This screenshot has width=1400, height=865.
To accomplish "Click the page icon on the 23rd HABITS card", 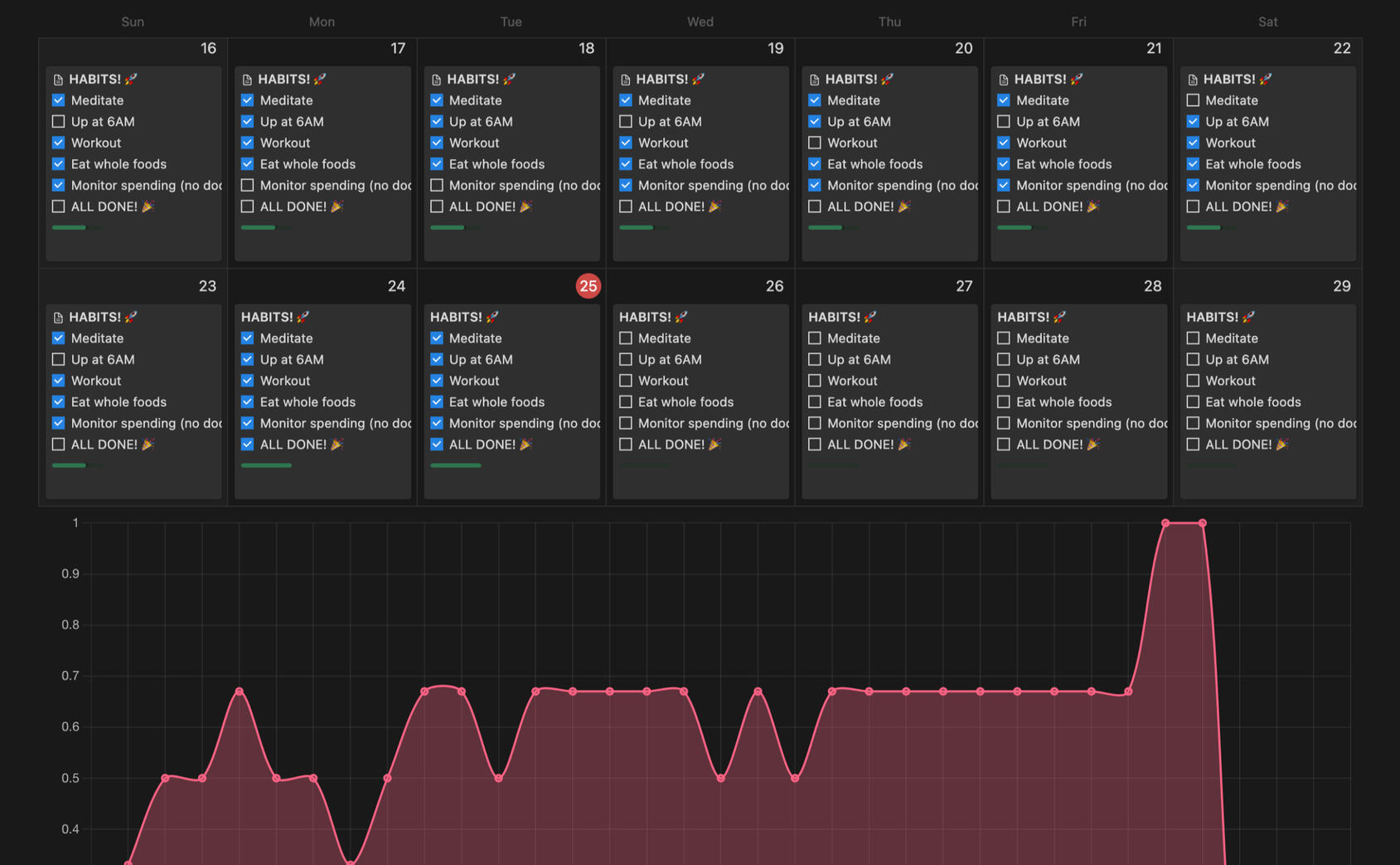I will tap(58, 318).
